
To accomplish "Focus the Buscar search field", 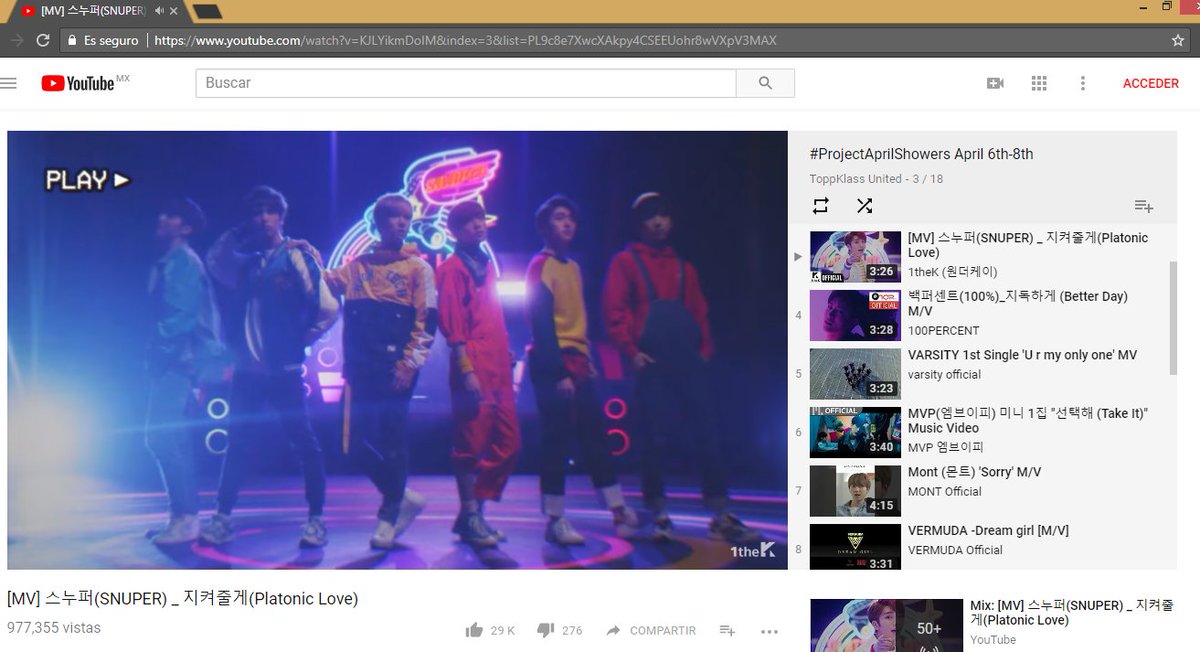I will [466, 83].
